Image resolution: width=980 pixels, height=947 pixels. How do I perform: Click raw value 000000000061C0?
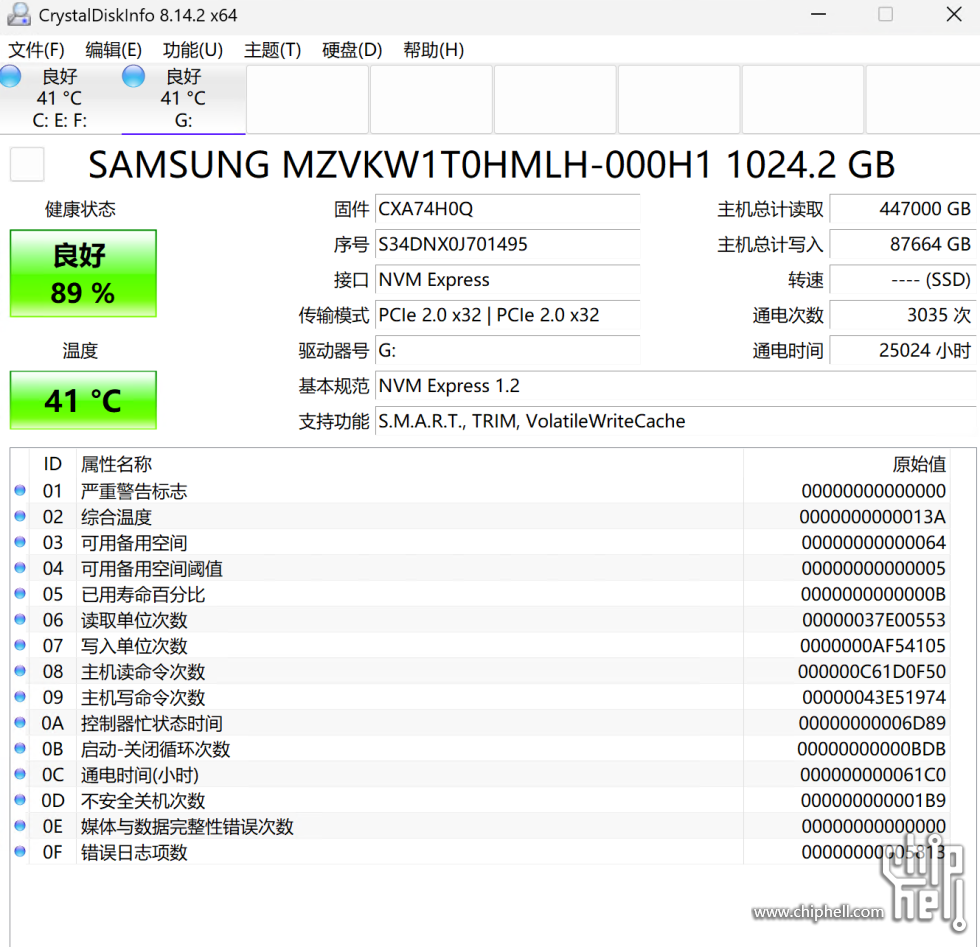pyautogui.click(x=872, y=775)
